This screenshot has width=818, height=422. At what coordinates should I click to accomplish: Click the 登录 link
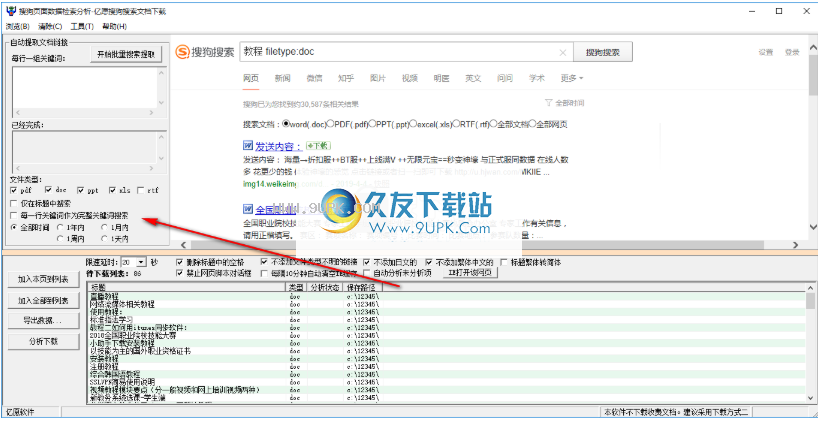click(x=792, y=52)
